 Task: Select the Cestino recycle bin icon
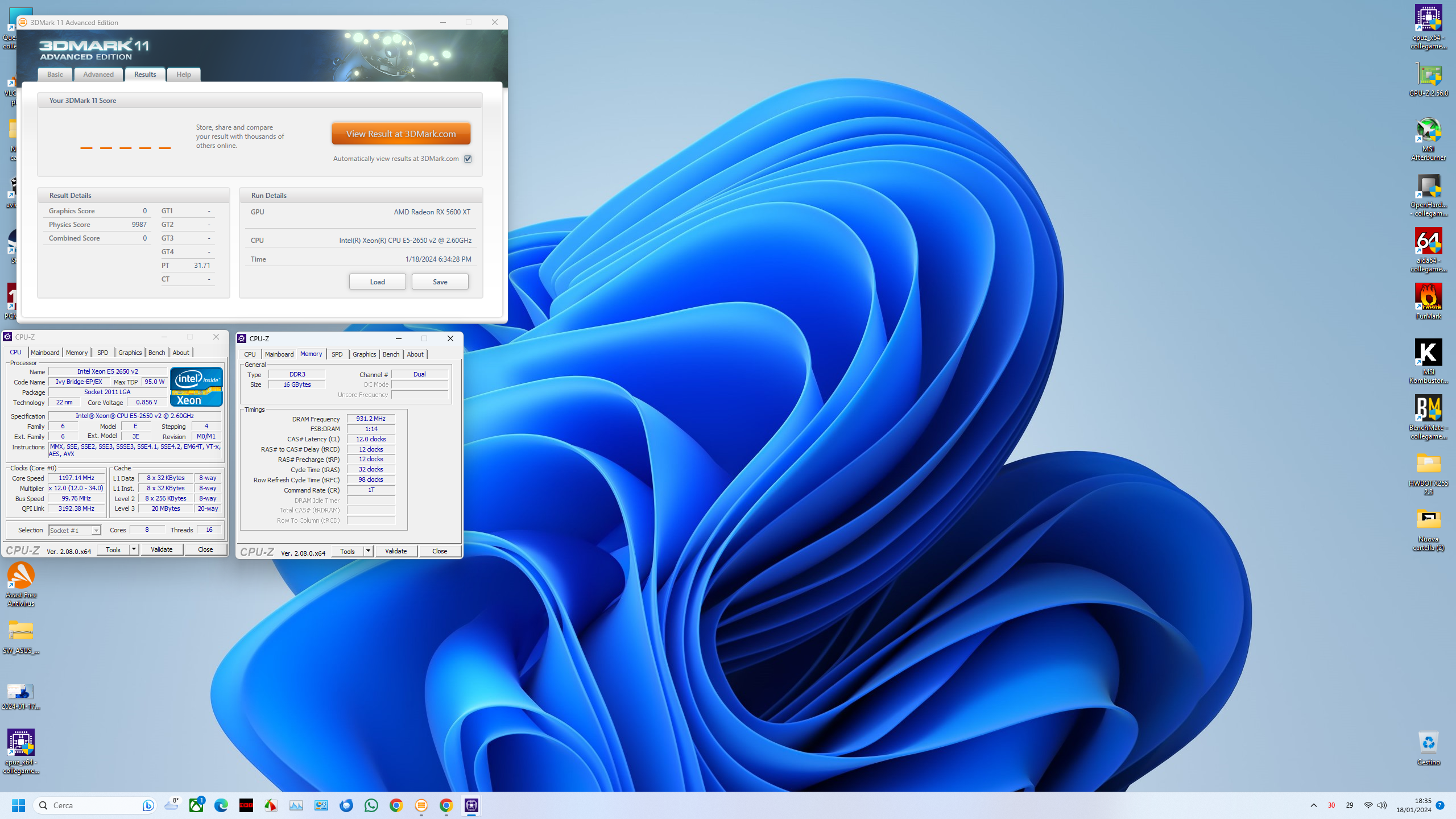(x=1428, y=748)
